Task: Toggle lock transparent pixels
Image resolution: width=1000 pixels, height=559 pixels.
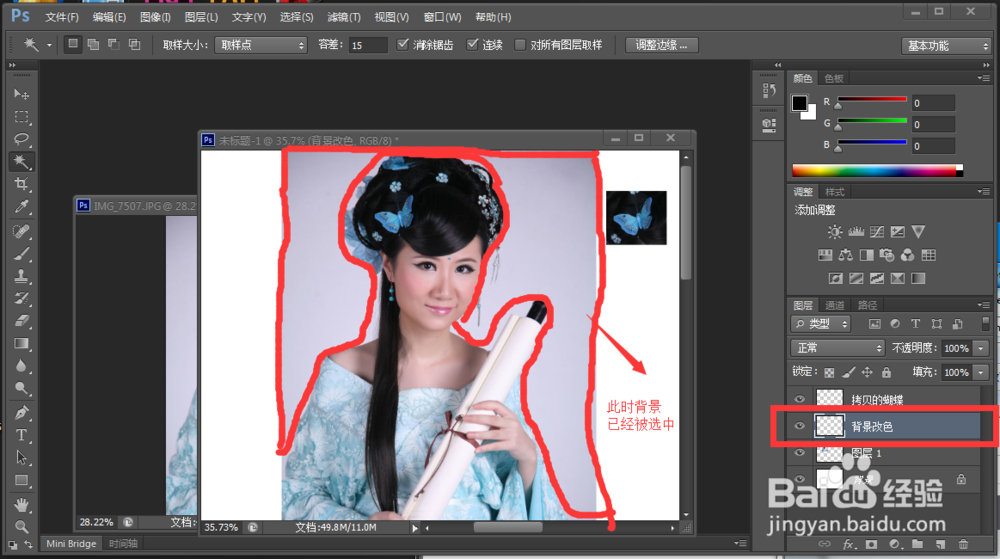Action: (x=829, y=372)
